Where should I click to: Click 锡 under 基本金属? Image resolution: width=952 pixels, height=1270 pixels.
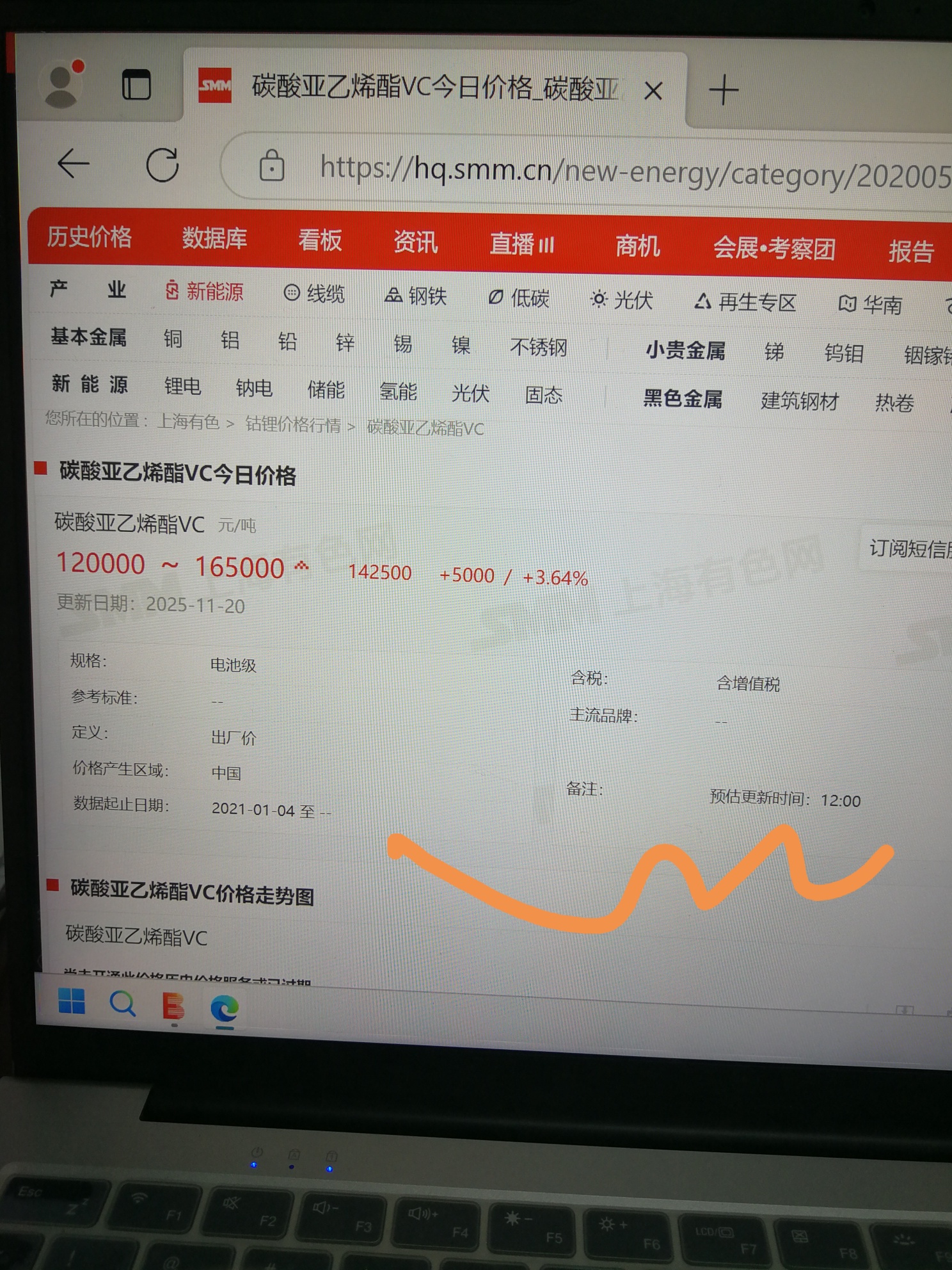(402, 344)
